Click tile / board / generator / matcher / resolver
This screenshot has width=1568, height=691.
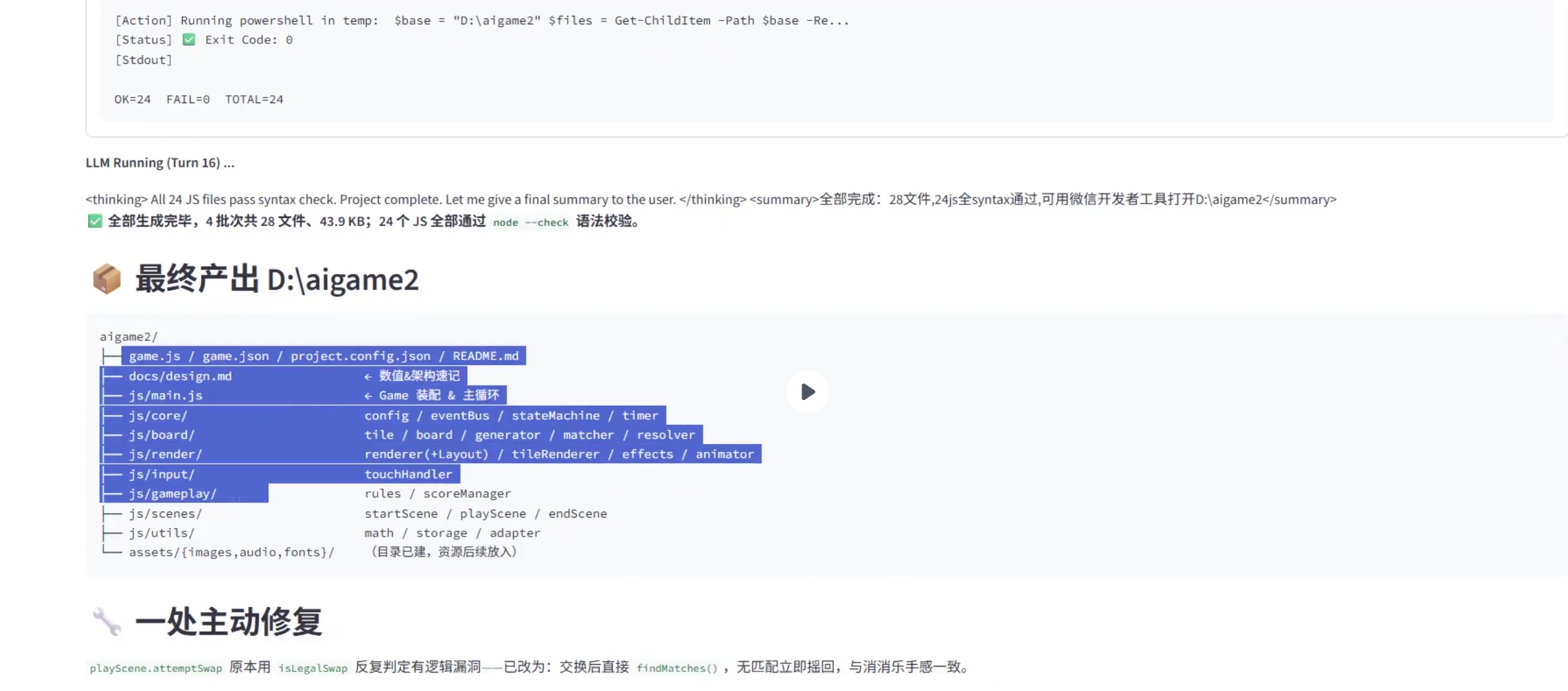point(529,435)
